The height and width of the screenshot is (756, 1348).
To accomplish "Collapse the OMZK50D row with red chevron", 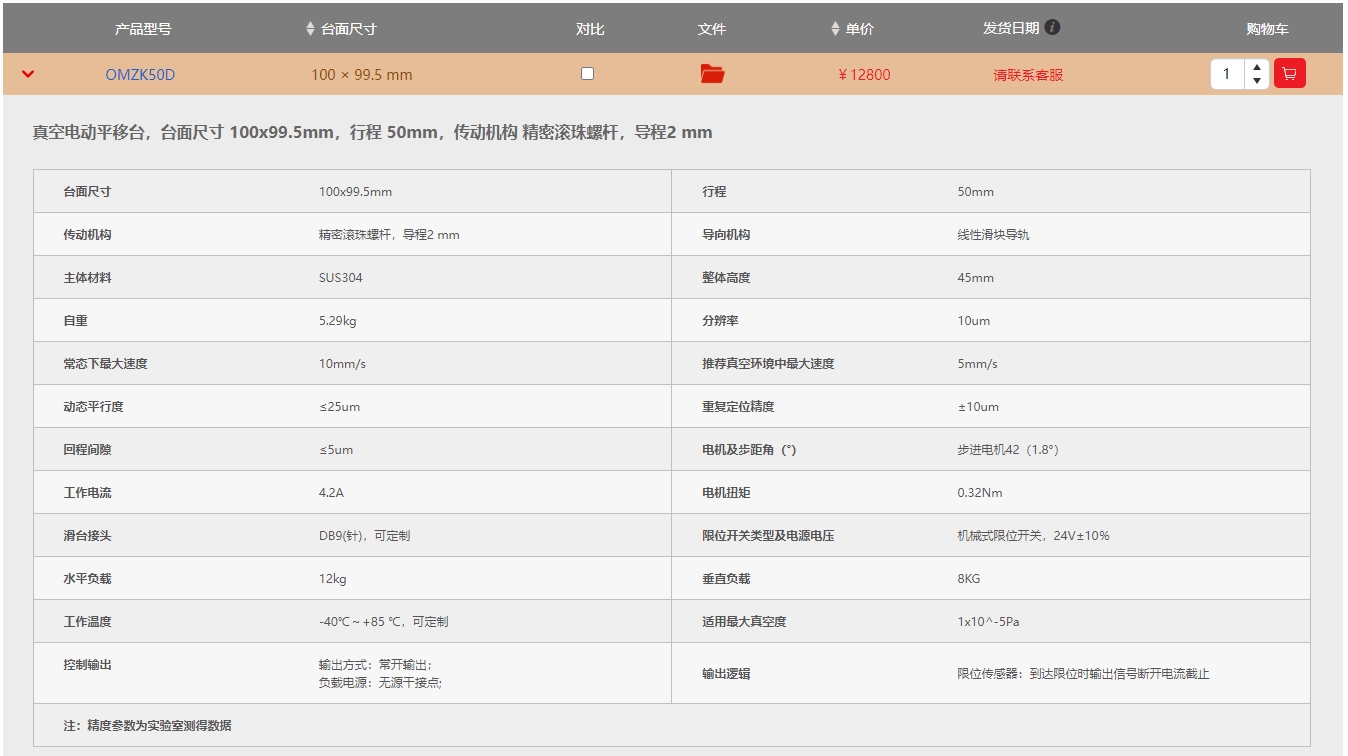I will 28,74.
